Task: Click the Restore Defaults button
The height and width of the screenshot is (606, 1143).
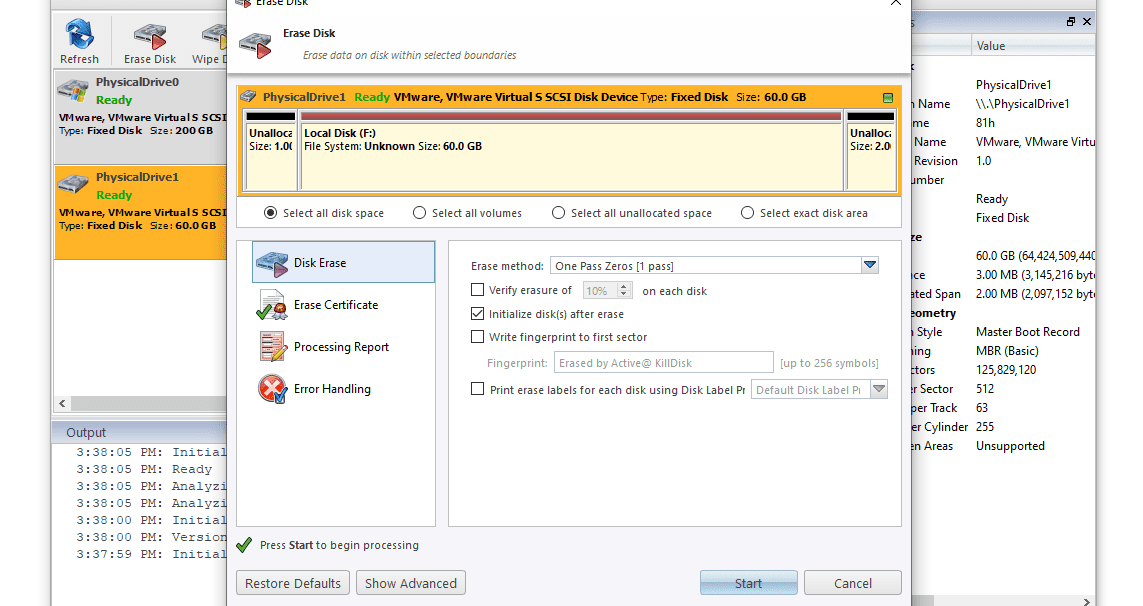Action: [293, 583]
